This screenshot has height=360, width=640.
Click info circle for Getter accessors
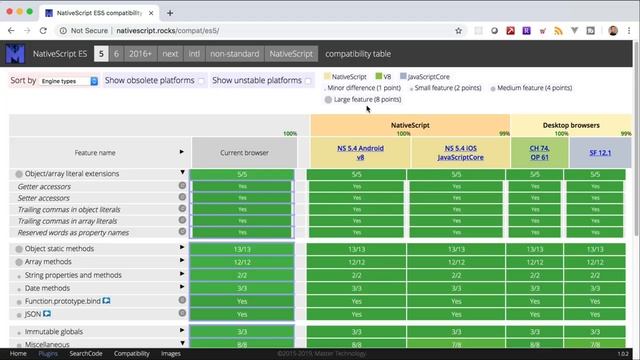coord(182,185)
